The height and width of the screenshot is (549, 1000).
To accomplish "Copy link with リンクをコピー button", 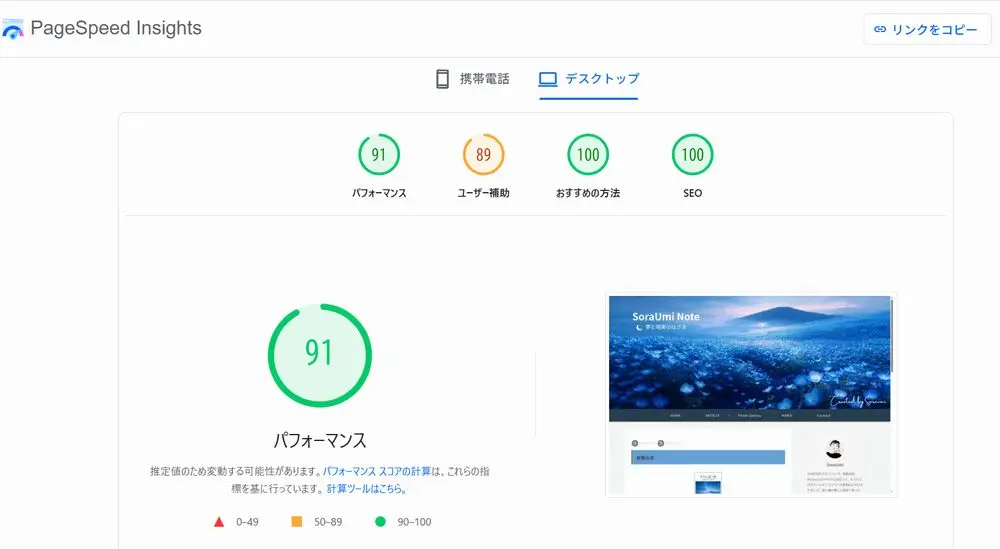I will (927, 29).
